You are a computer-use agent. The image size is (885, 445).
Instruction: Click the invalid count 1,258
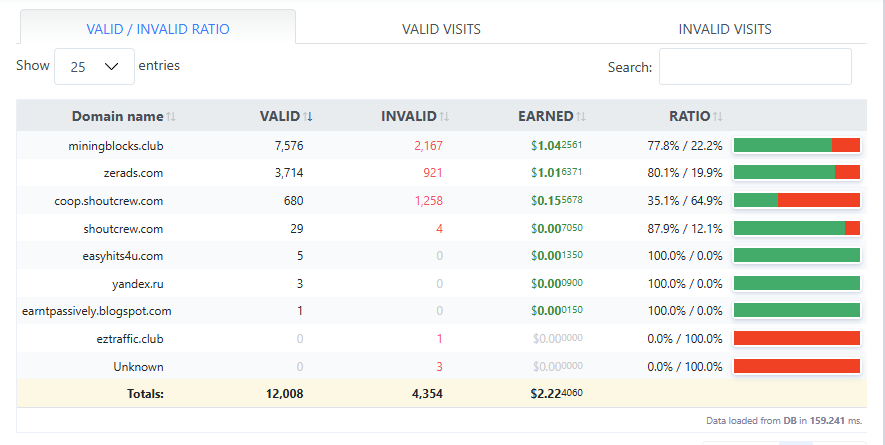(428, 201)
